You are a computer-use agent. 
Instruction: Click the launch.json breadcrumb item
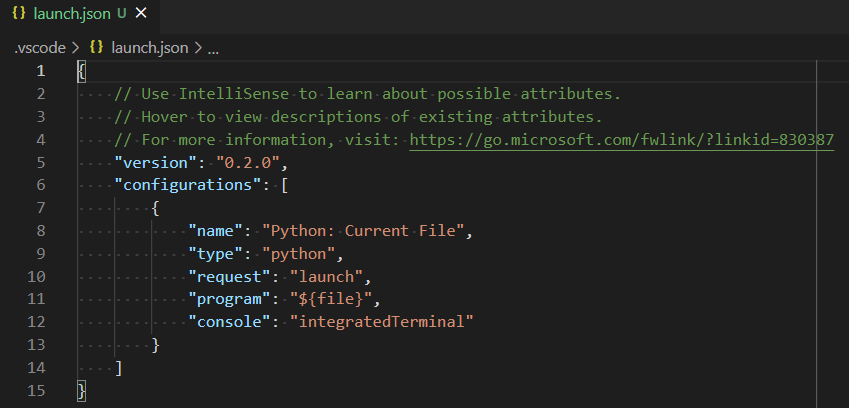coord(149,48)
